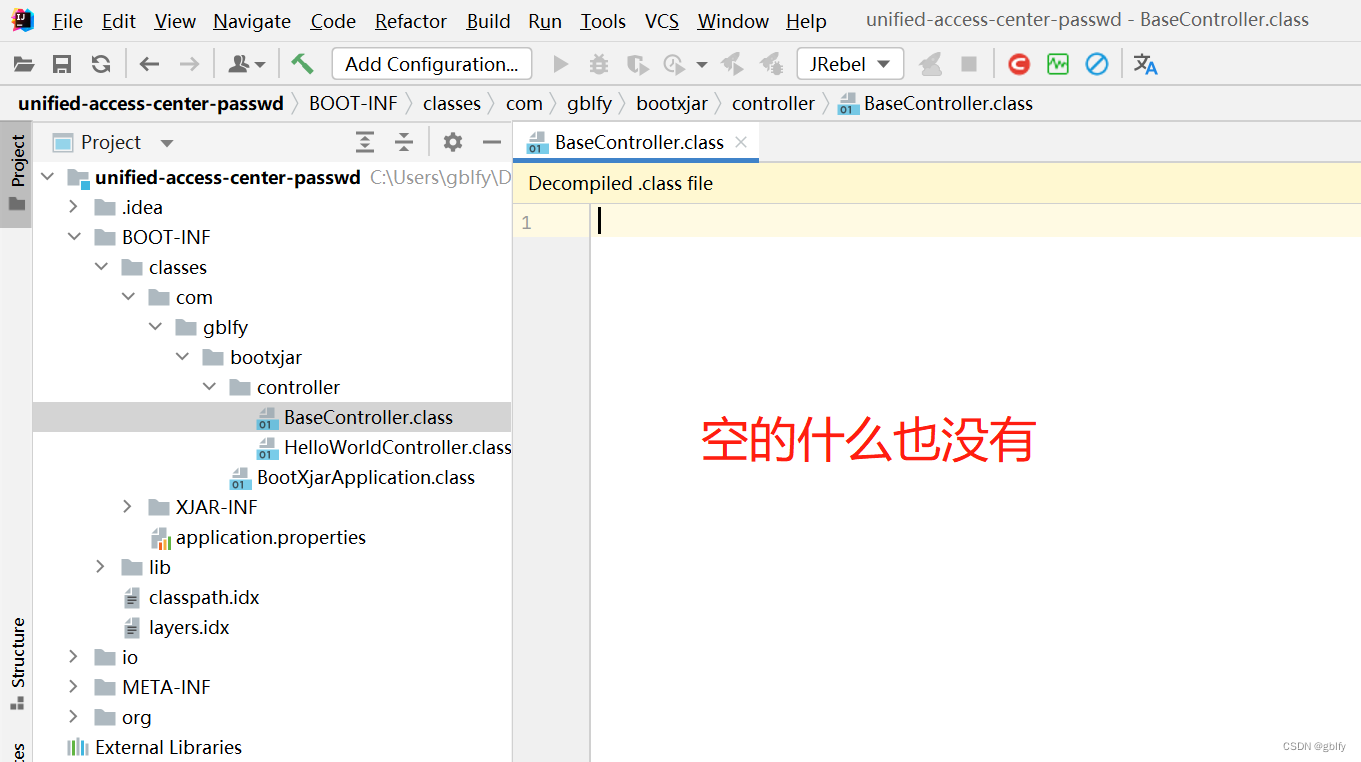Click the 'Decompiled .class file' banner text
1361x762 pixels.
[x=620, y=184]
